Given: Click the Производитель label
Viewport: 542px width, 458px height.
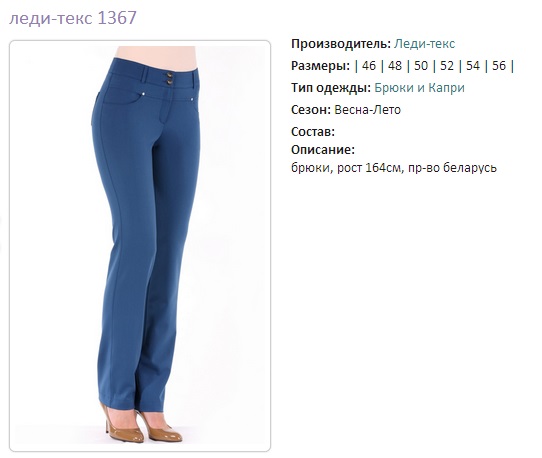Looking at the screenshot, I should [x=341, y=44].
